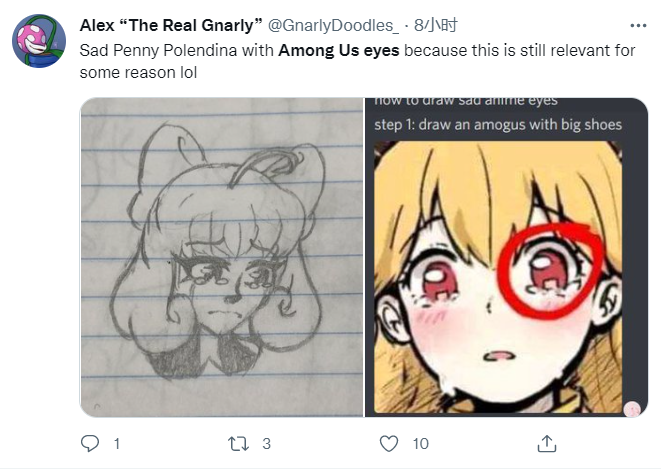The image size is (661, 470).
Task: Click the bold "Among Us eyes" text
Action: click(x=339, y=49)
